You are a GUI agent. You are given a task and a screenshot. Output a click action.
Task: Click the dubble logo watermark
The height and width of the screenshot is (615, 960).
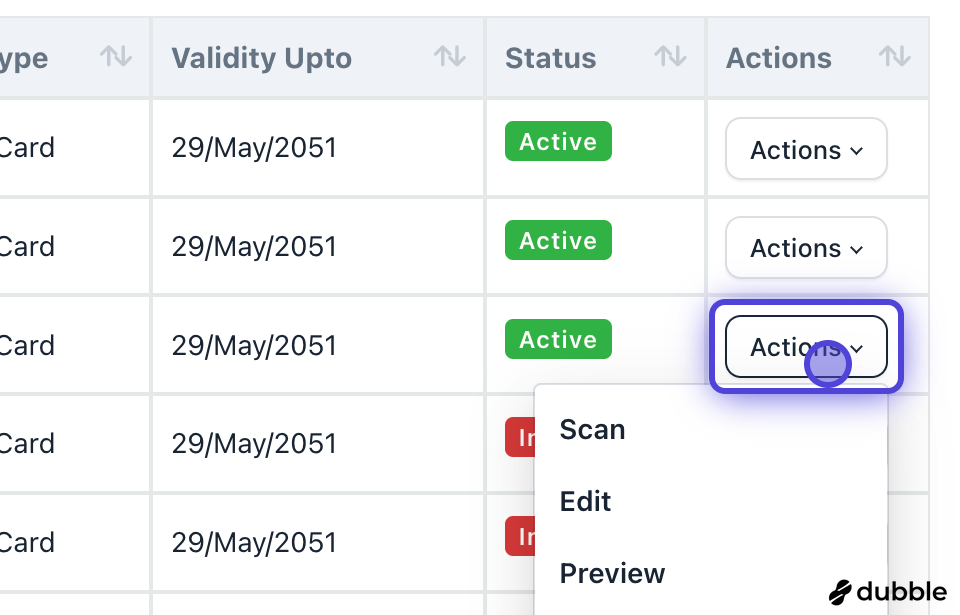click(x=888, y=591)
